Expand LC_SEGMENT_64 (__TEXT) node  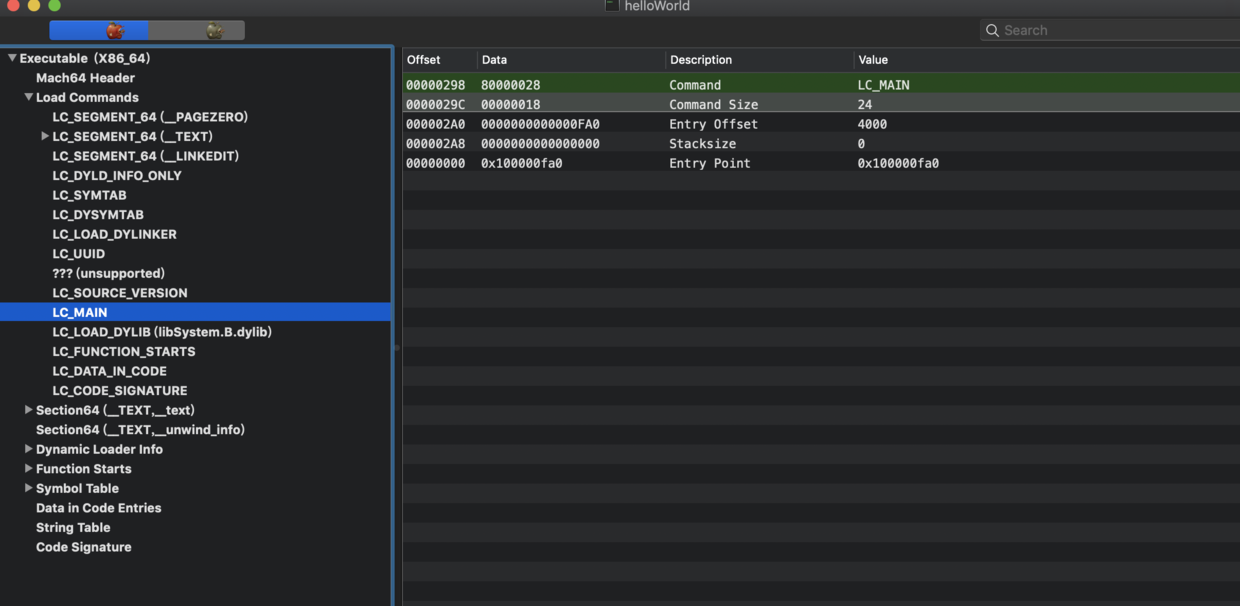click(x=45, y=136)
